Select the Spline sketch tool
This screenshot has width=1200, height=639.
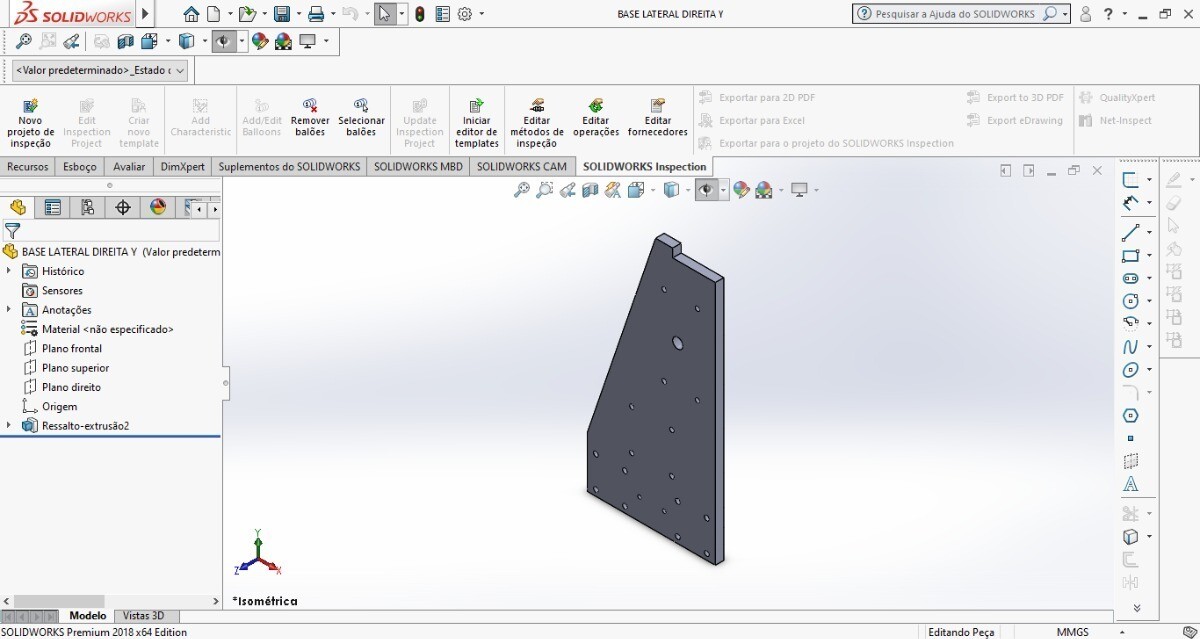[1131, 347]
